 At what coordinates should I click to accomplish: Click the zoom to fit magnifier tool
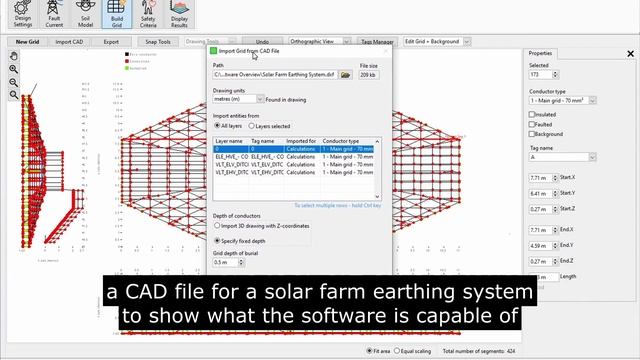click(13, 95)
